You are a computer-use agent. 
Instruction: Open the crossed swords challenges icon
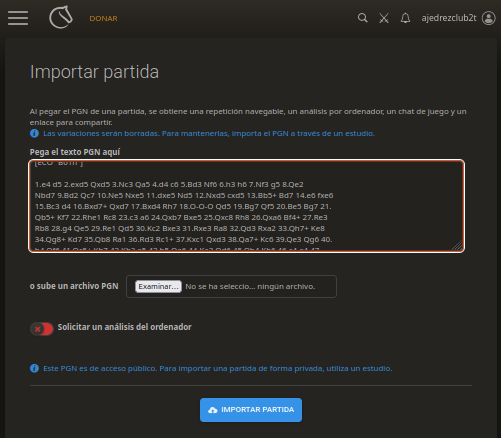(x=384, y=18)
